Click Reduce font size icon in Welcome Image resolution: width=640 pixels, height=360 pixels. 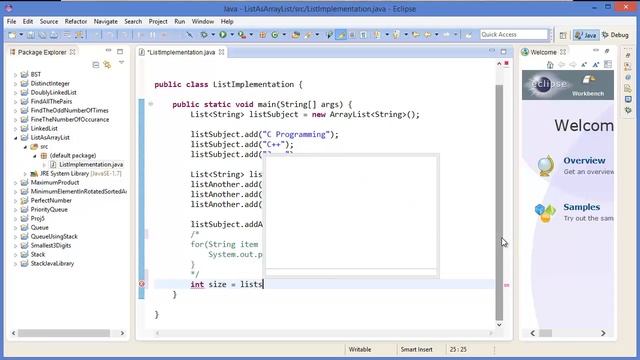pyautogui.click(x=584, y=65)
